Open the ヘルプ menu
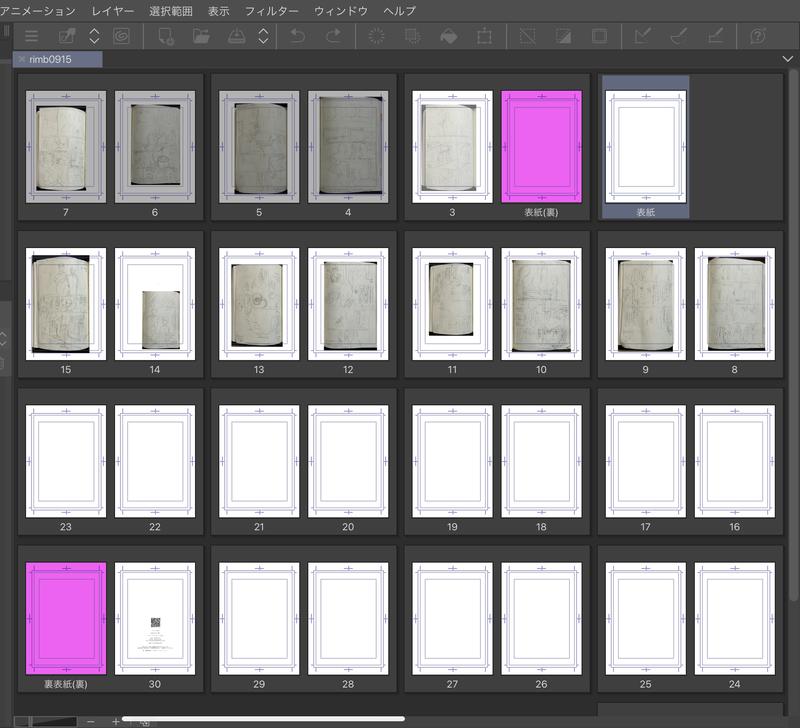Screen dimensions: 800x728 tap(399, 11)
